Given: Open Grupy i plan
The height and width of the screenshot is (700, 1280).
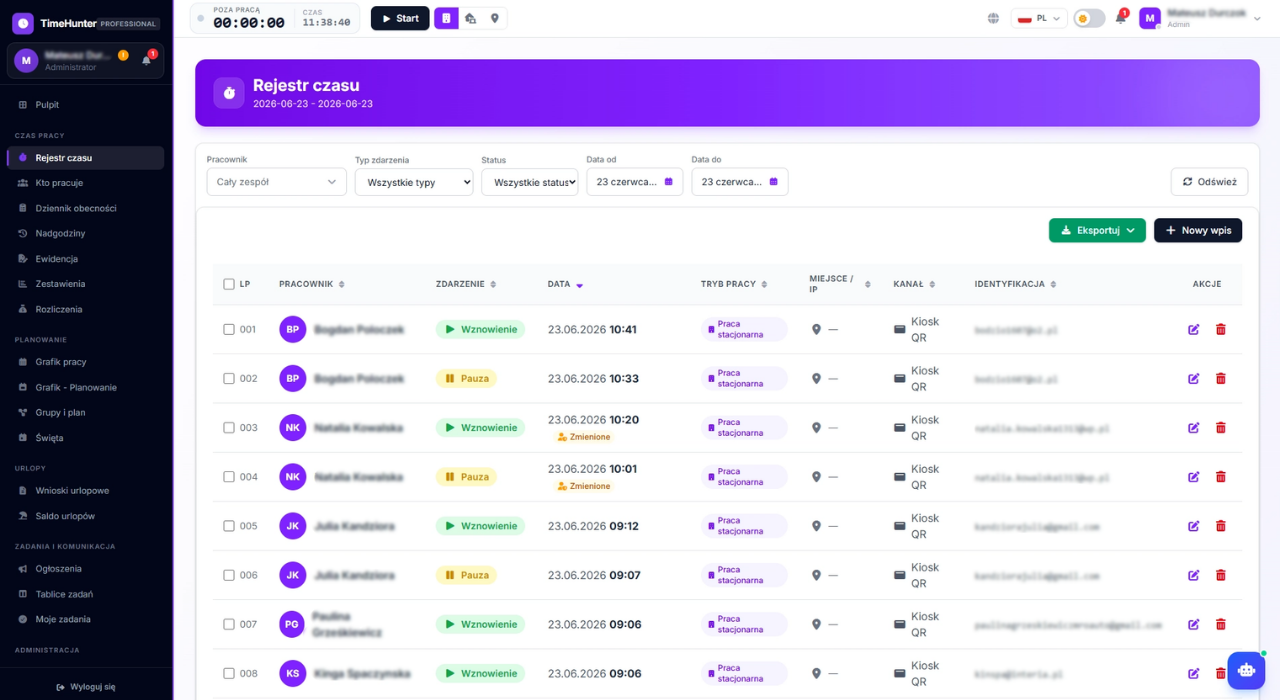Looking at the screenshot, I should (x=85, y=412).
